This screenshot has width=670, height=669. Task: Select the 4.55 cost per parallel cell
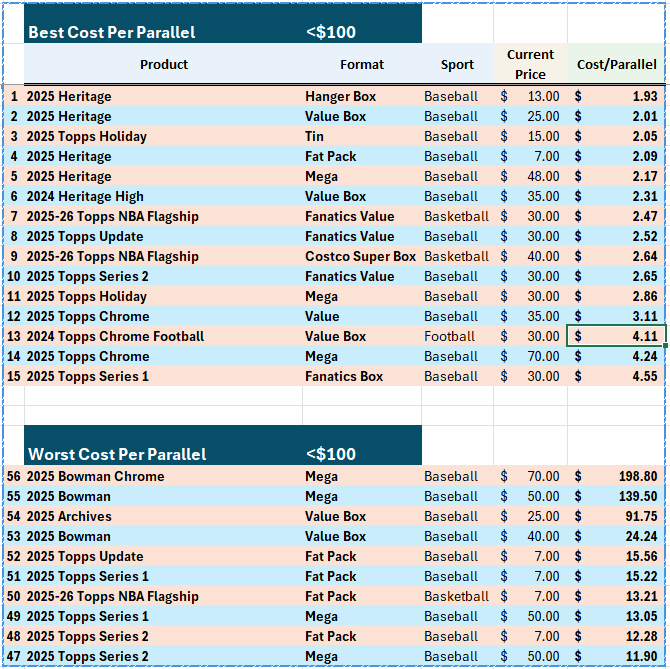[x=616, y=376]
